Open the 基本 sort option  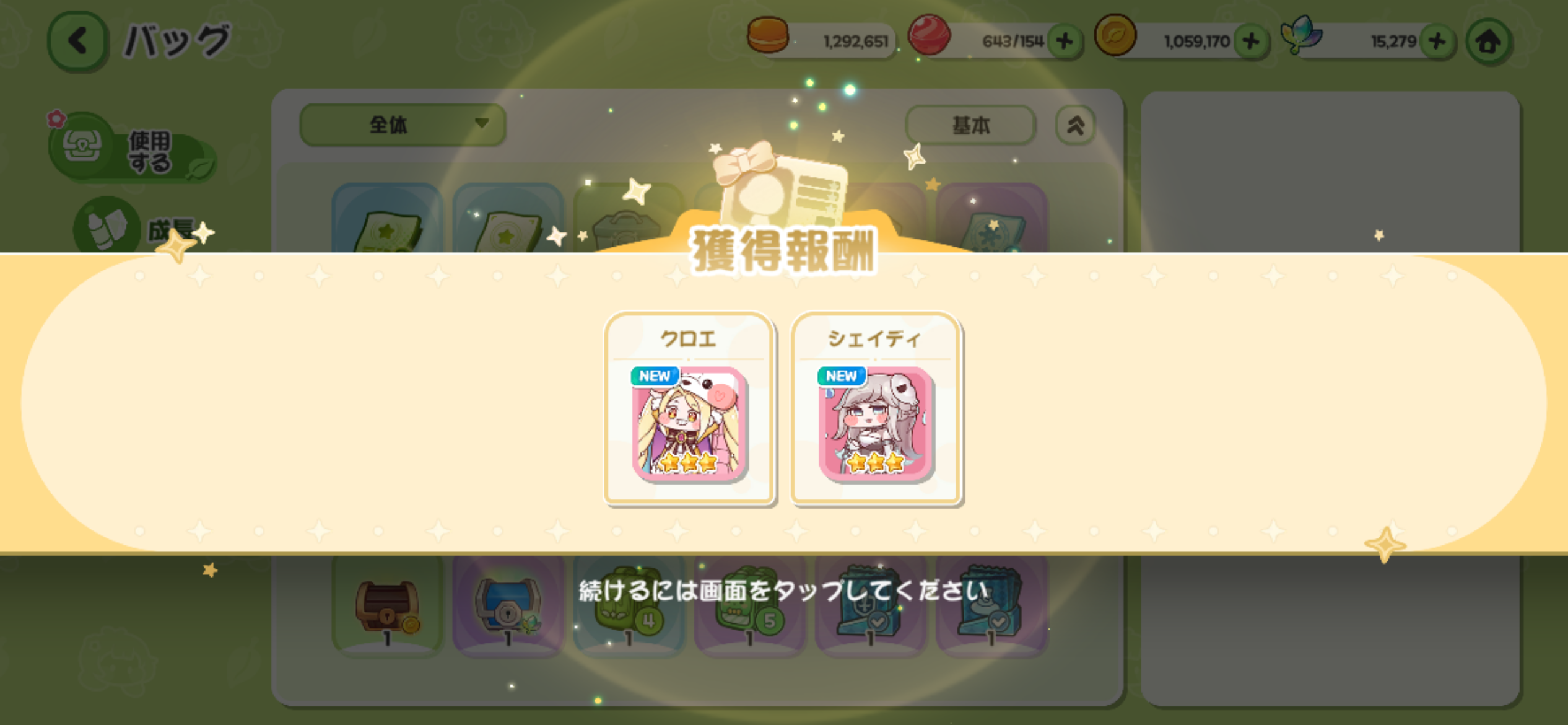pos(970,125)
